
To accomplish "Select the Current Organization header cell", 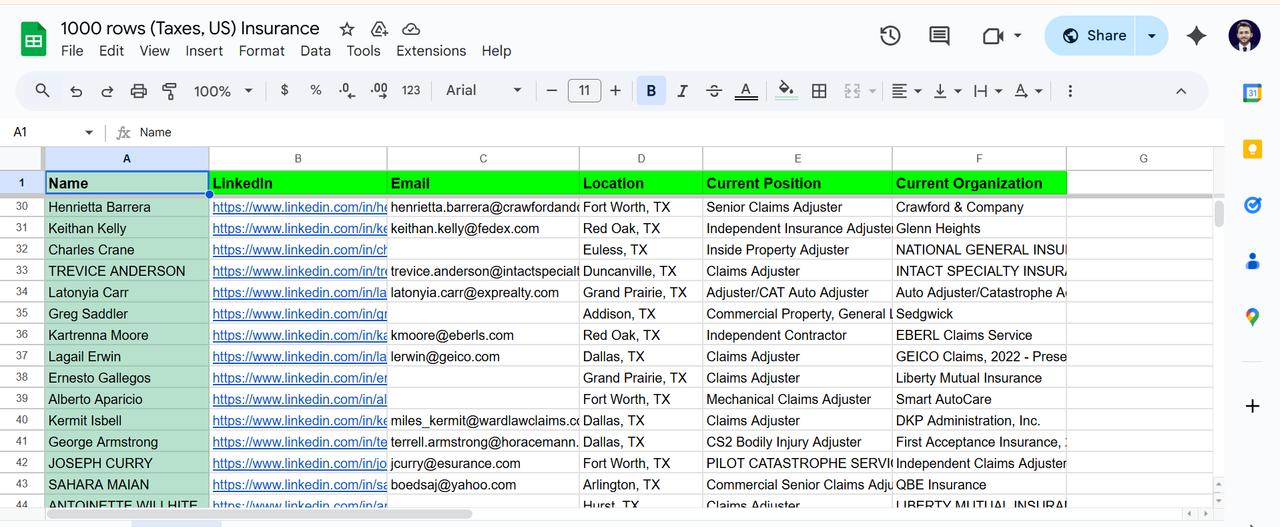I will pyautogui.click(x=979, y=183).
